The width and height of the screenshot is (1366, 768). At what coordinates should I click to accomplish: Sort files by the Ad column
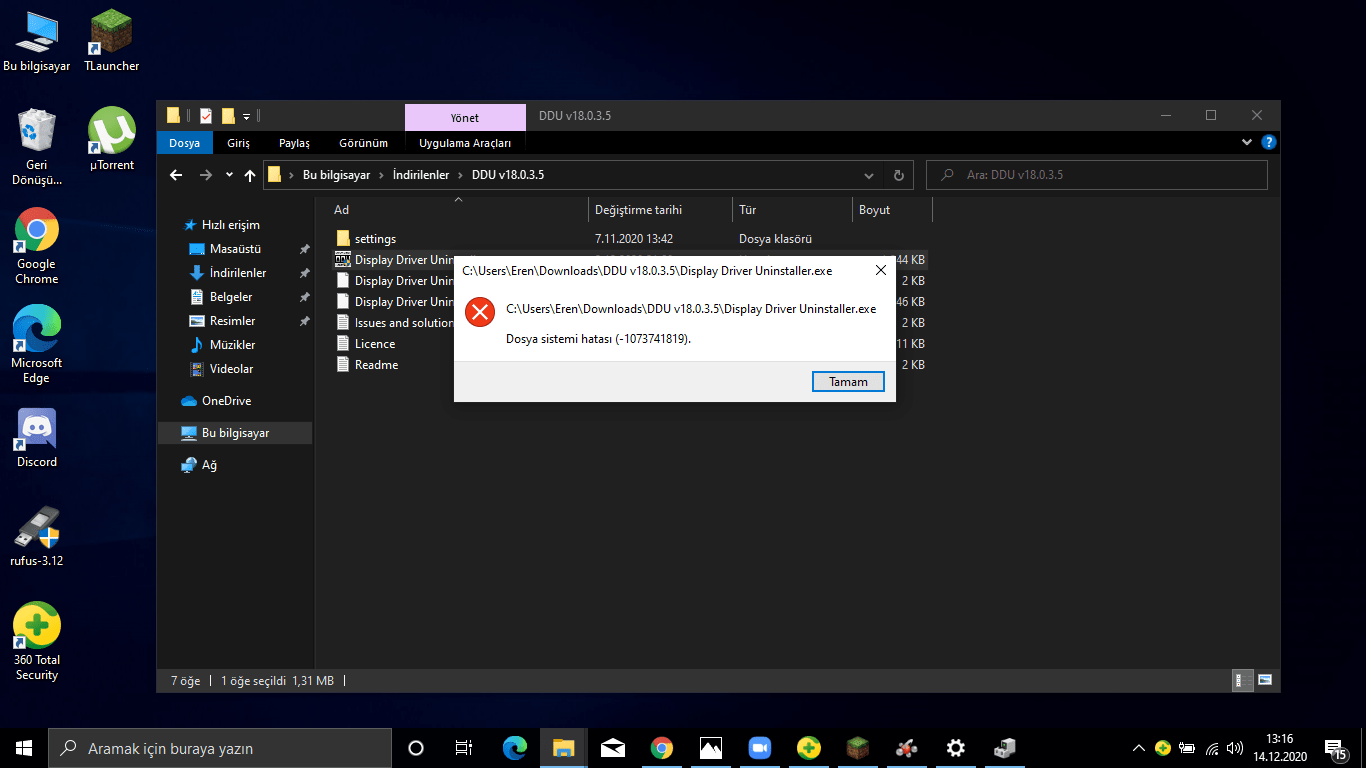coord(459,210)
